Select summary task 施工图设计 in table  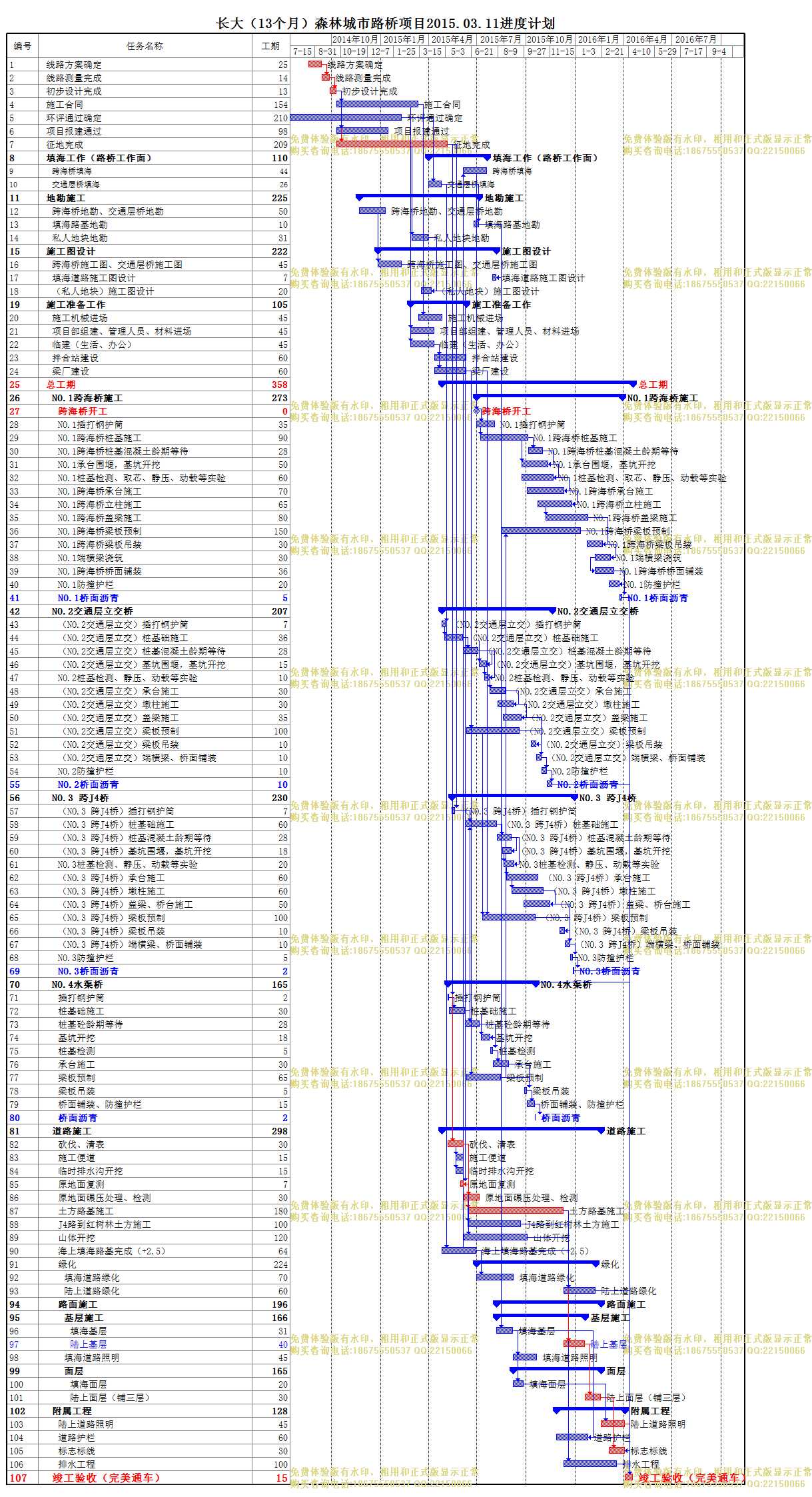[148, 251]
